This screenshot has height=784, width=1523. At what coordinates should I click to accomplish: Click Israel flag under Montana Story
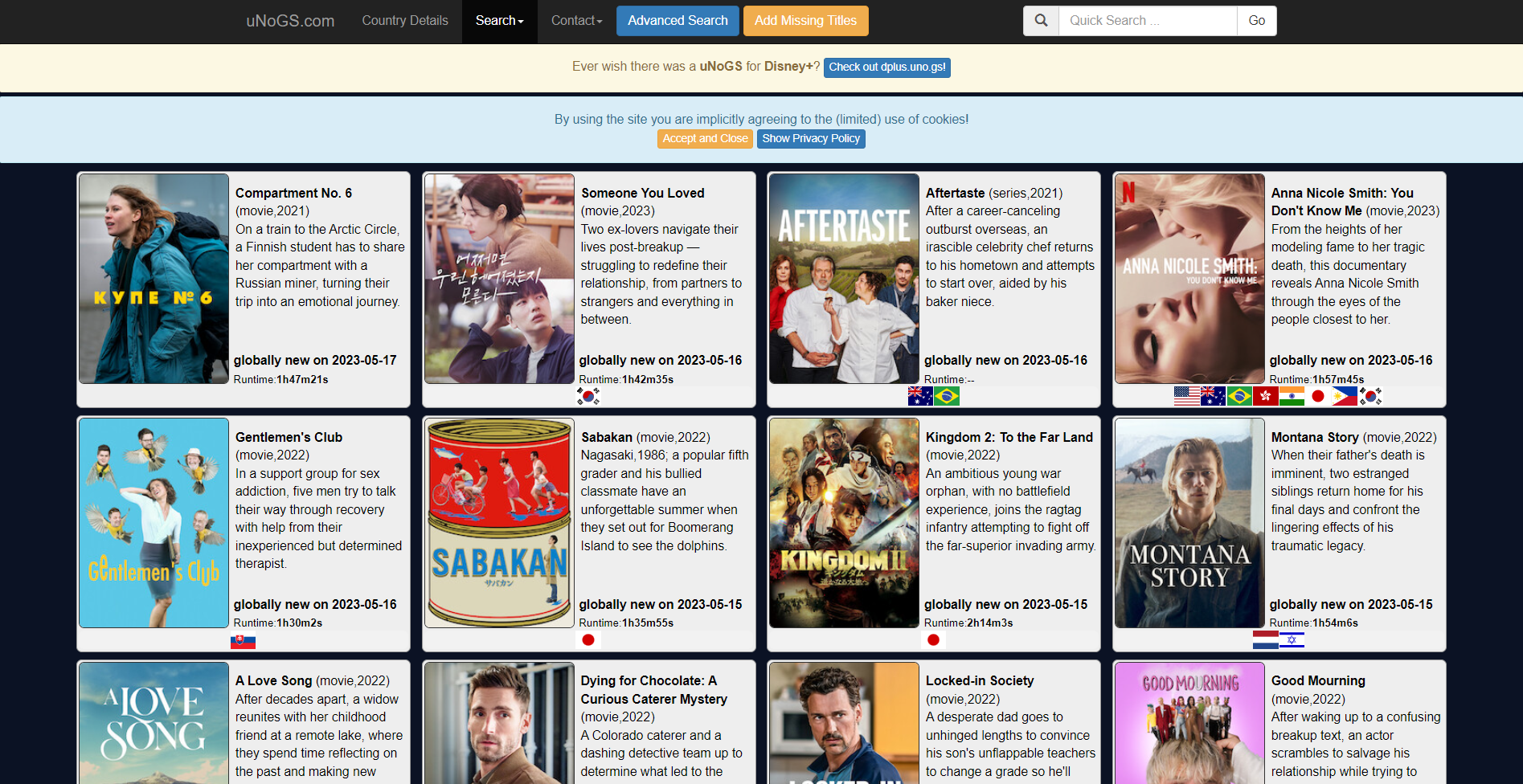point(1292,640)
